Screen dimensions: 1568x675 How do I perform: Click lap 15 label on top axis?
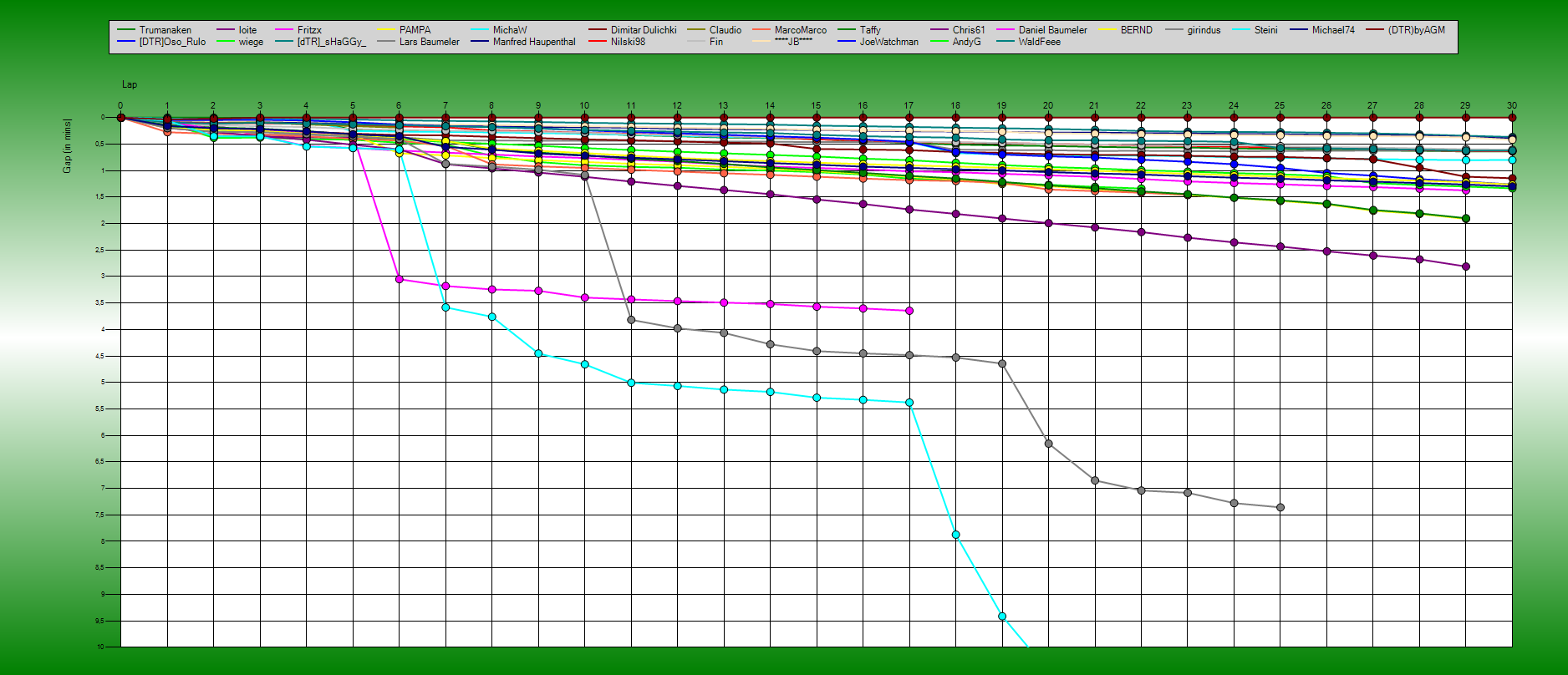click(816, 106)
